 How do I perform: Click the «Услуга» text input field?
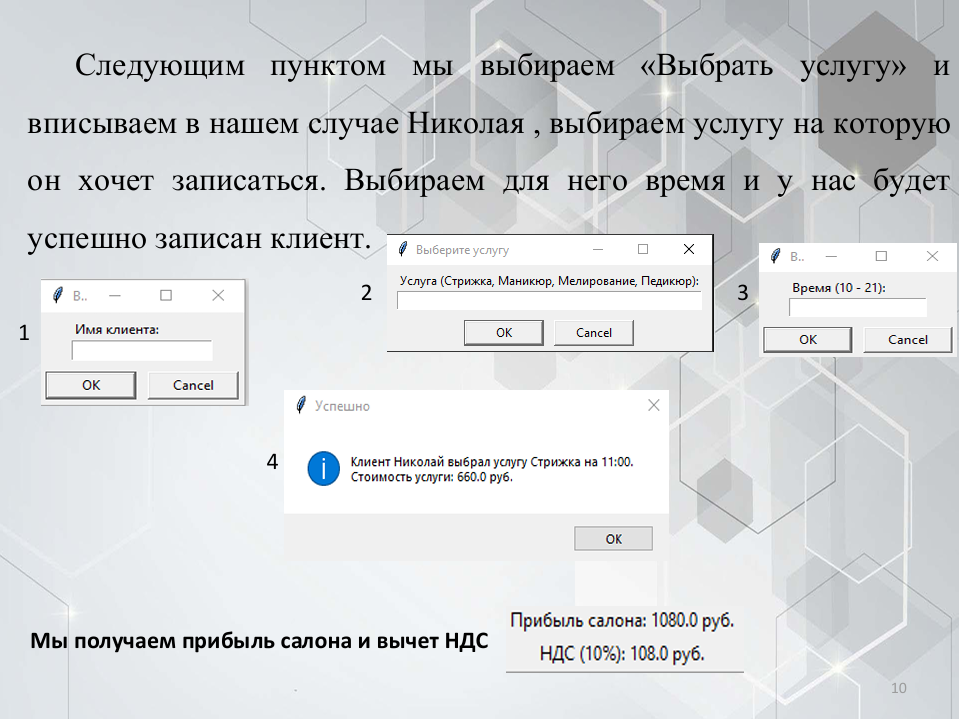pos(548,299)
